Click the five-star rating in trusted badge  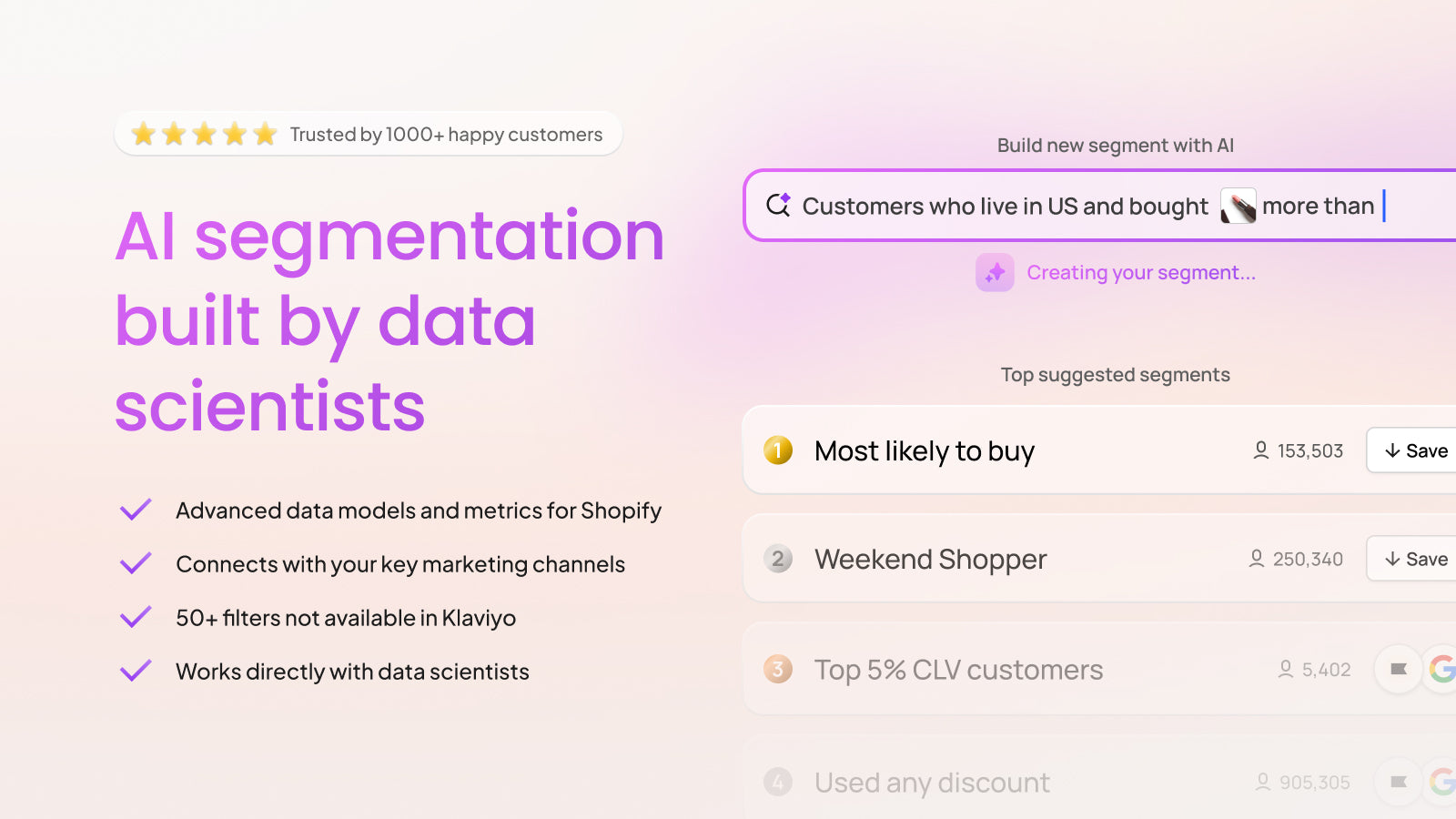coord(204,135)
